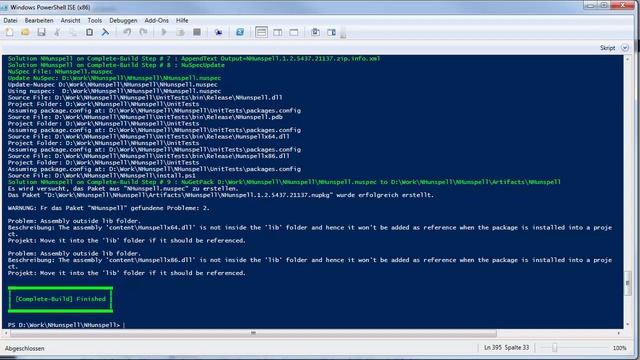
Task: Open the Bearbeiten menu
Action: pos(39,20)
